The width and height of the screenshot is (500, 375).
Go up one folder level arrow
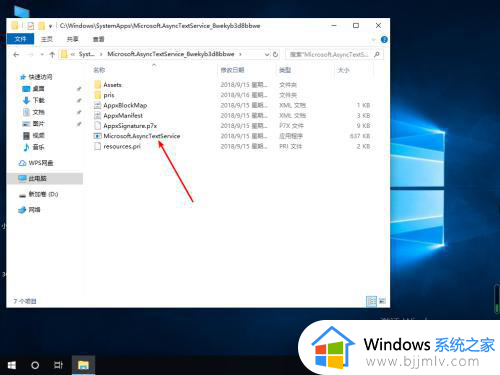tap(52, 54)
